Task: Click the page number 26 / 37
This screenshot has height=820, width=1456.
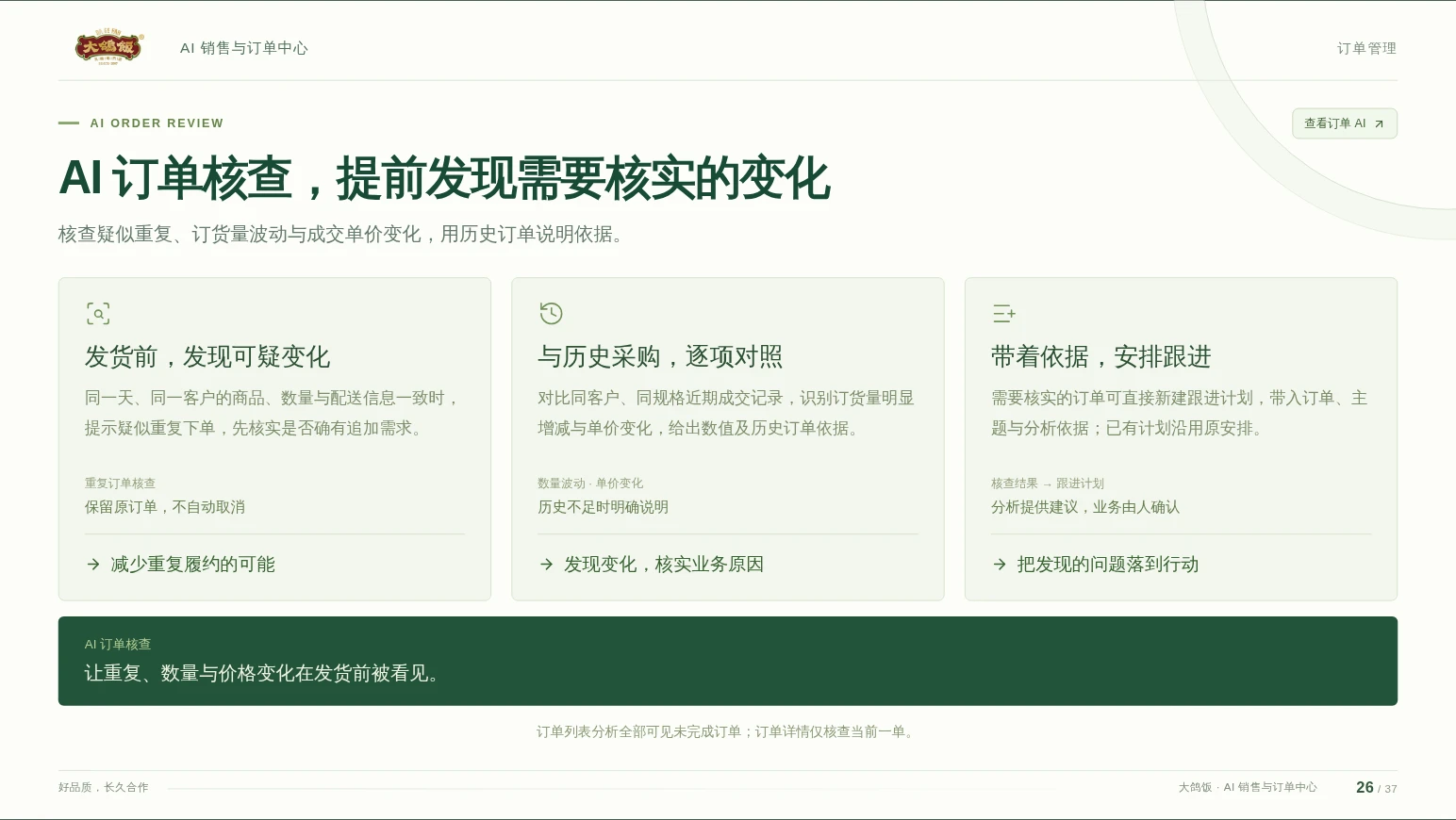Action: (x=1377, y=788)
